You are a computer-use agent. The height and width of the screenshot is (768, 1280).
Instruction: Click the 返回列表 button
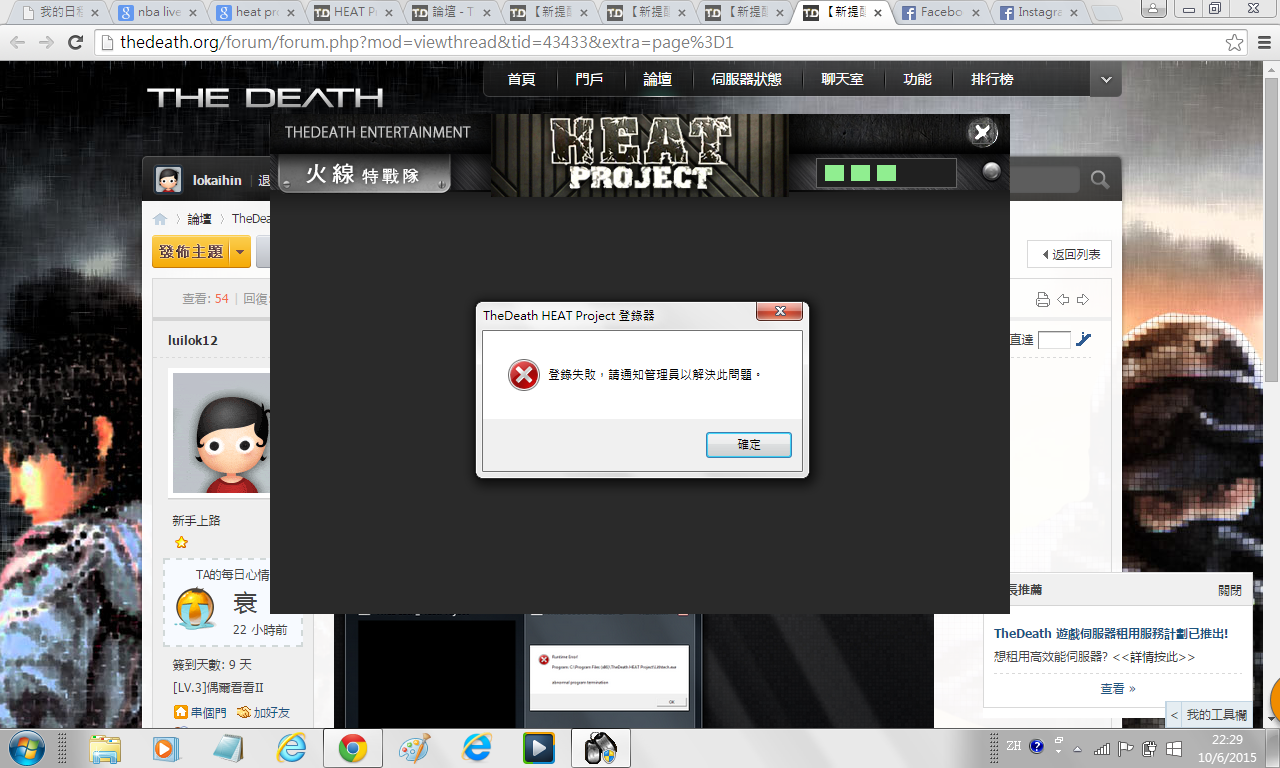(1069, 254)
